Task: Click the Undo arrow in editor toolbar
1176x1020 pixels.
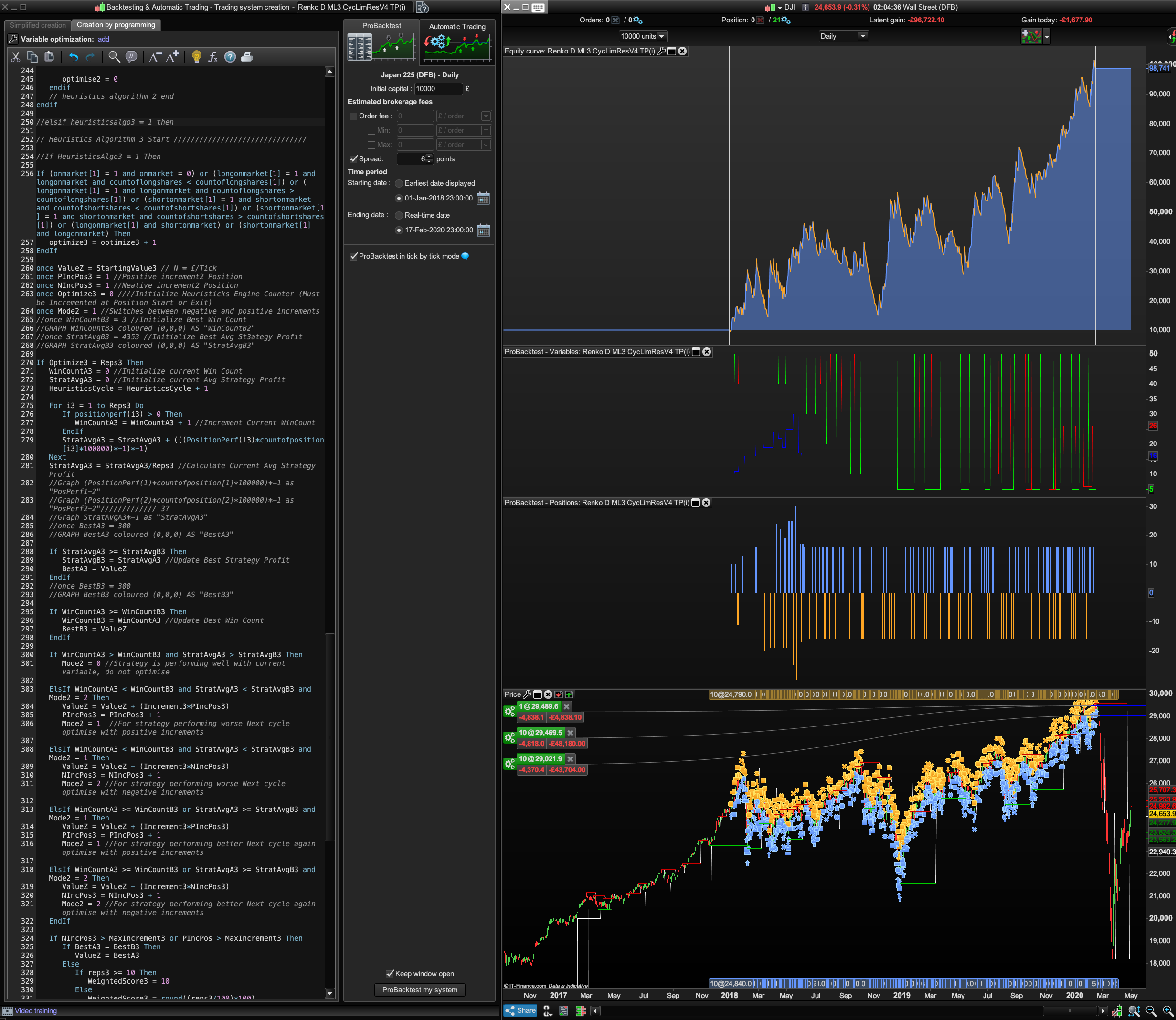Action: (74, 57)
